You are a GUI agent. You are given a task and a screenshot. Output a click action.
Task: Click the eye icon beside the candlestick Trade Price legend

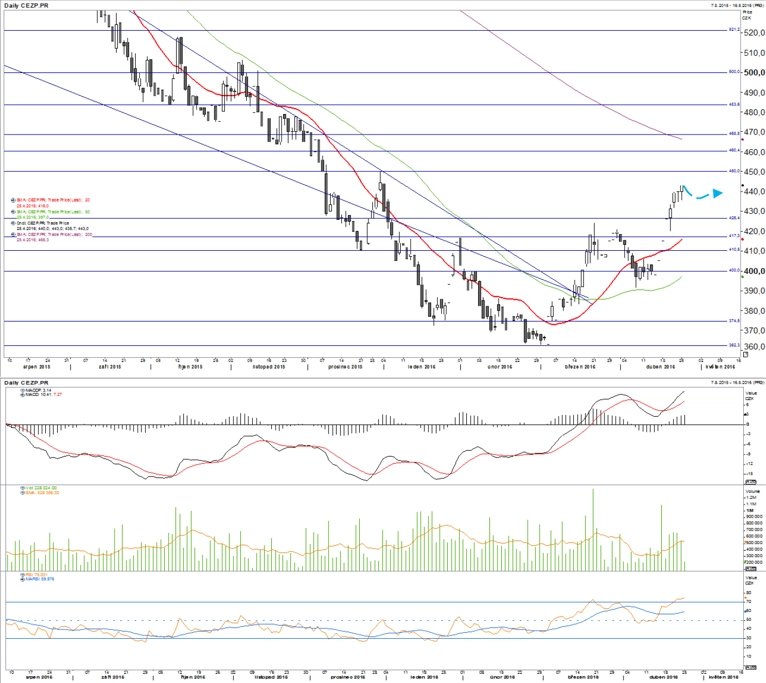click(x=13, y=223)
